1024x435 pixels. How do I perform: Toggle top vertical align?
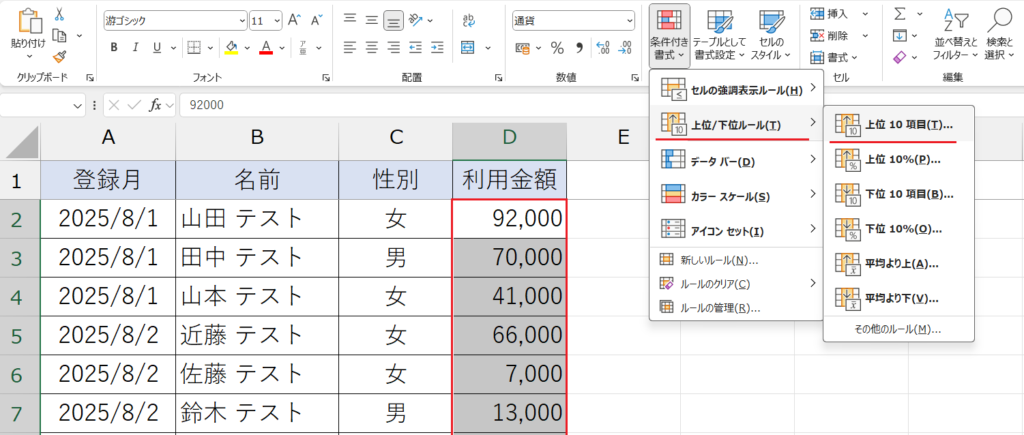351,20
